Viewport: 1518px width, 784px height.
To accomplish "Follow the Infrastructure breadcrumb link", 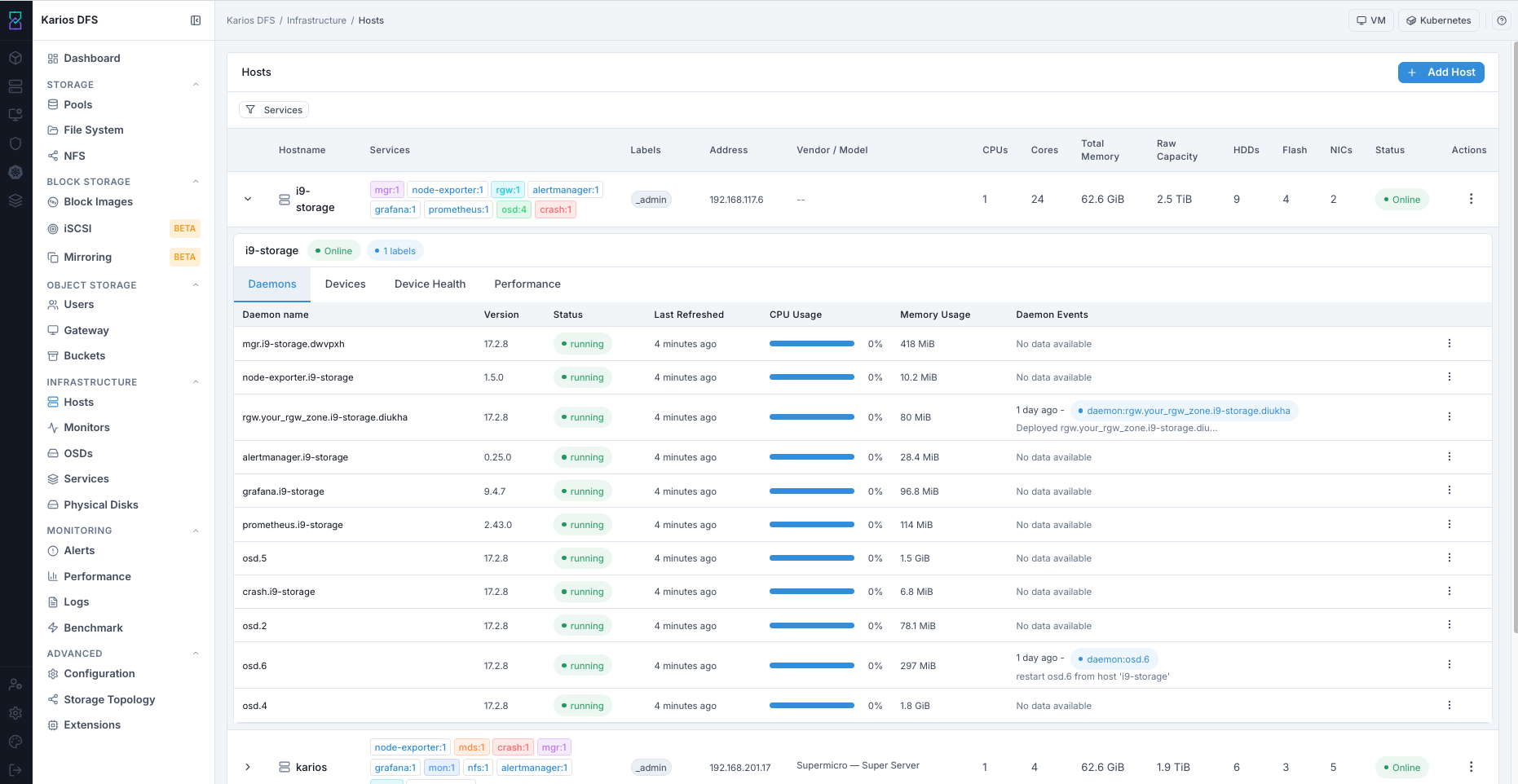I will coord(316,20).
